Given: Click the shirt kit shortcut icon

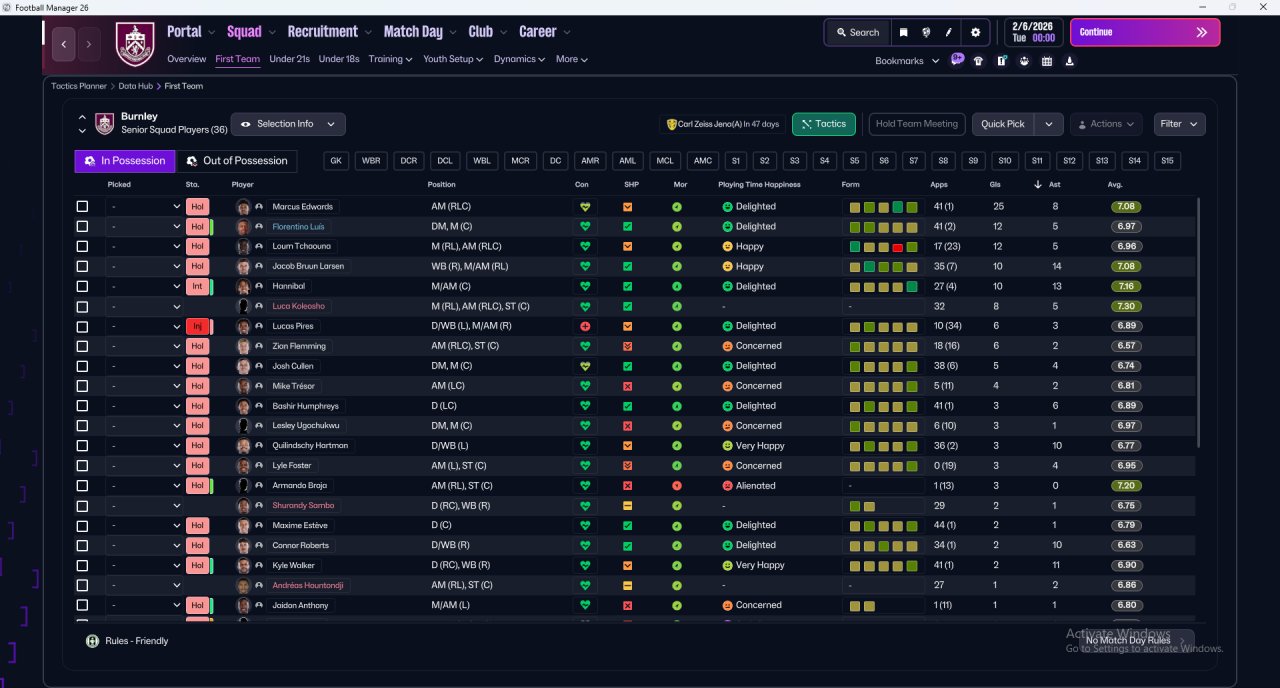Looking at the screenshot, I should click(x=978, y=61).
